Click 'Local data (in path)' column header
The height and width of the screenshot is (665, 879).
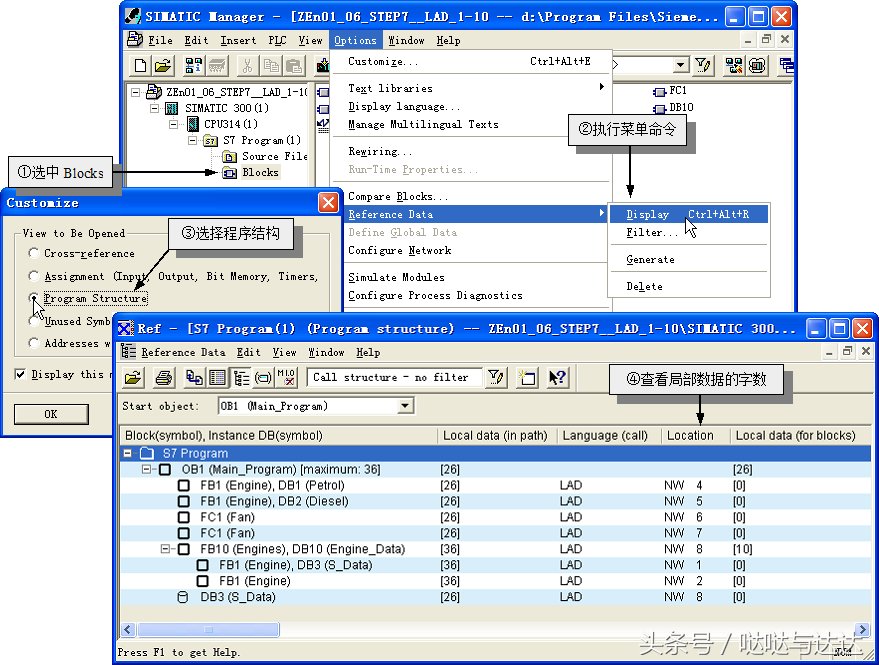pos(496,436)
